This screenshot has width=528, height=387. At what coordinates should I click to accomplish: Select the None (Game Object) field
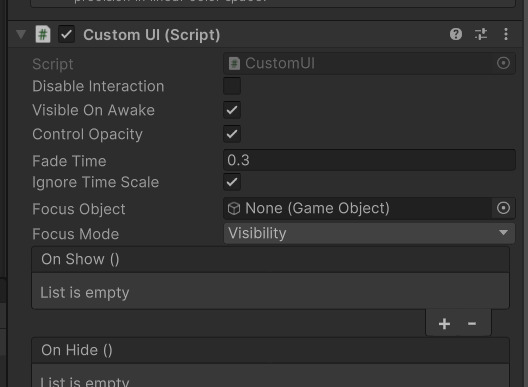(x=358, y=208)
